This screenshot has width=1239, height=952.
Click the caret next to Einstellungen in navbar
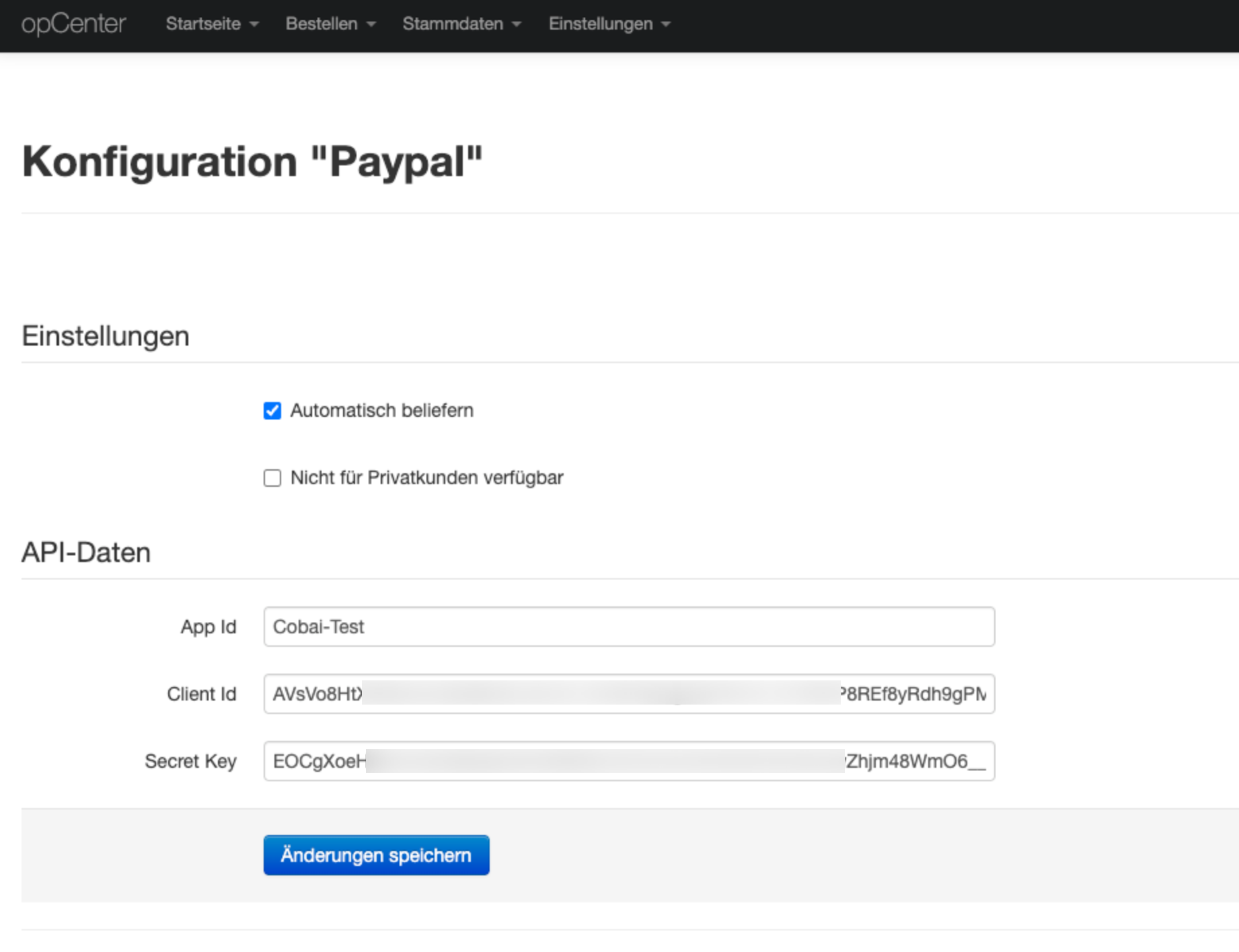[666, 25]
